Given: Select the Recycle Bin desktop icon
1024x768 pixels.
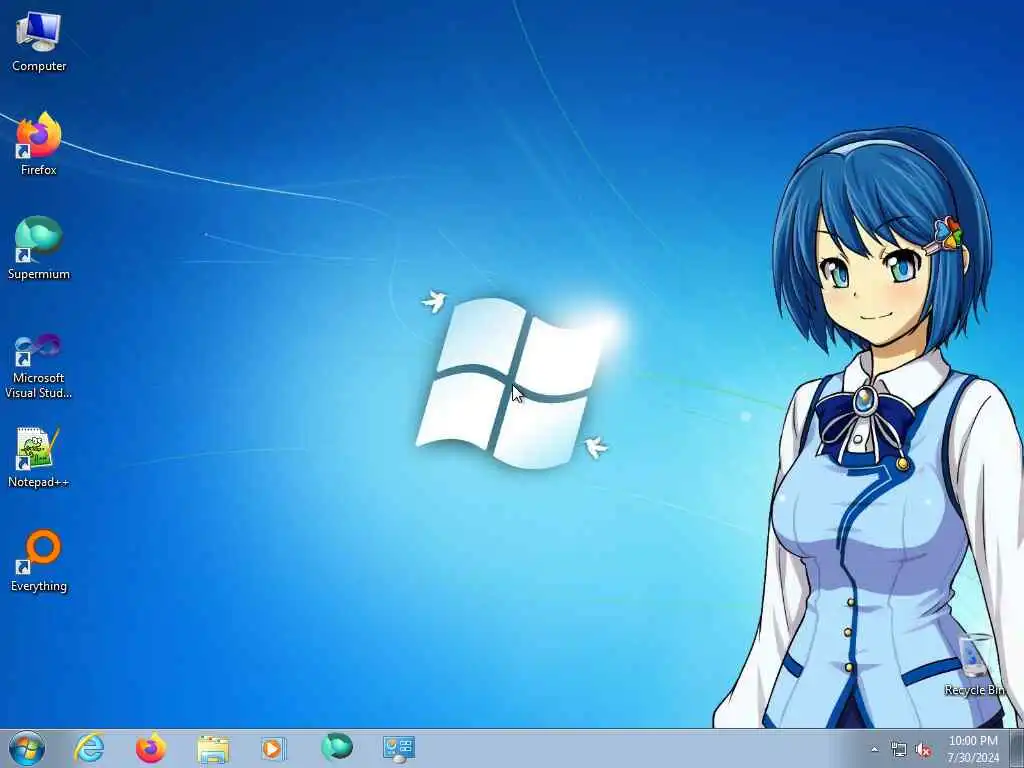Looking at the screenshot, I should pyautogui.click(x=976, y=665).
